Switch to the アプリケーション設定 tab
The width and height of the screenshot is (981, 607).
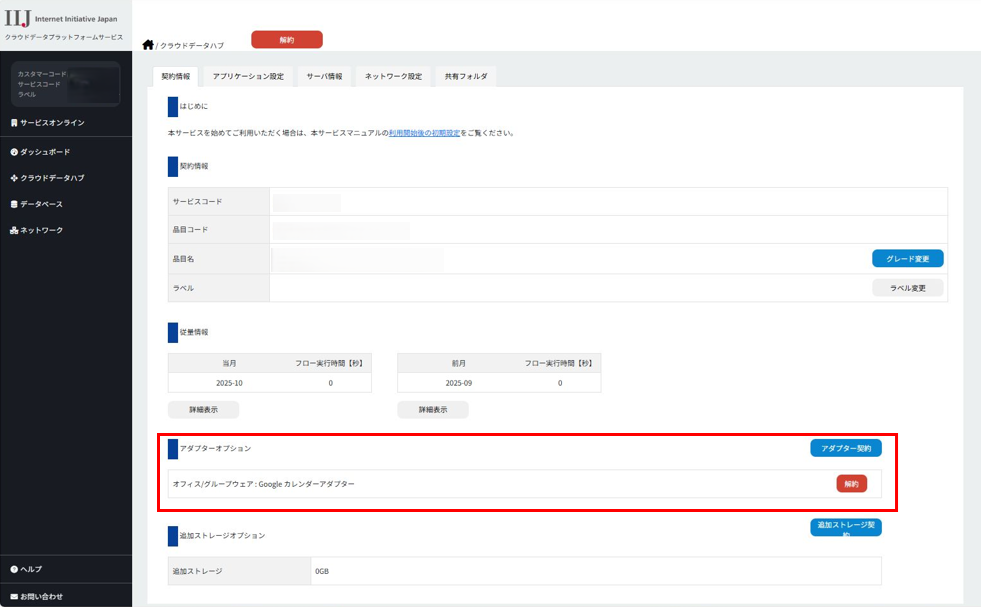pos(248,76)
